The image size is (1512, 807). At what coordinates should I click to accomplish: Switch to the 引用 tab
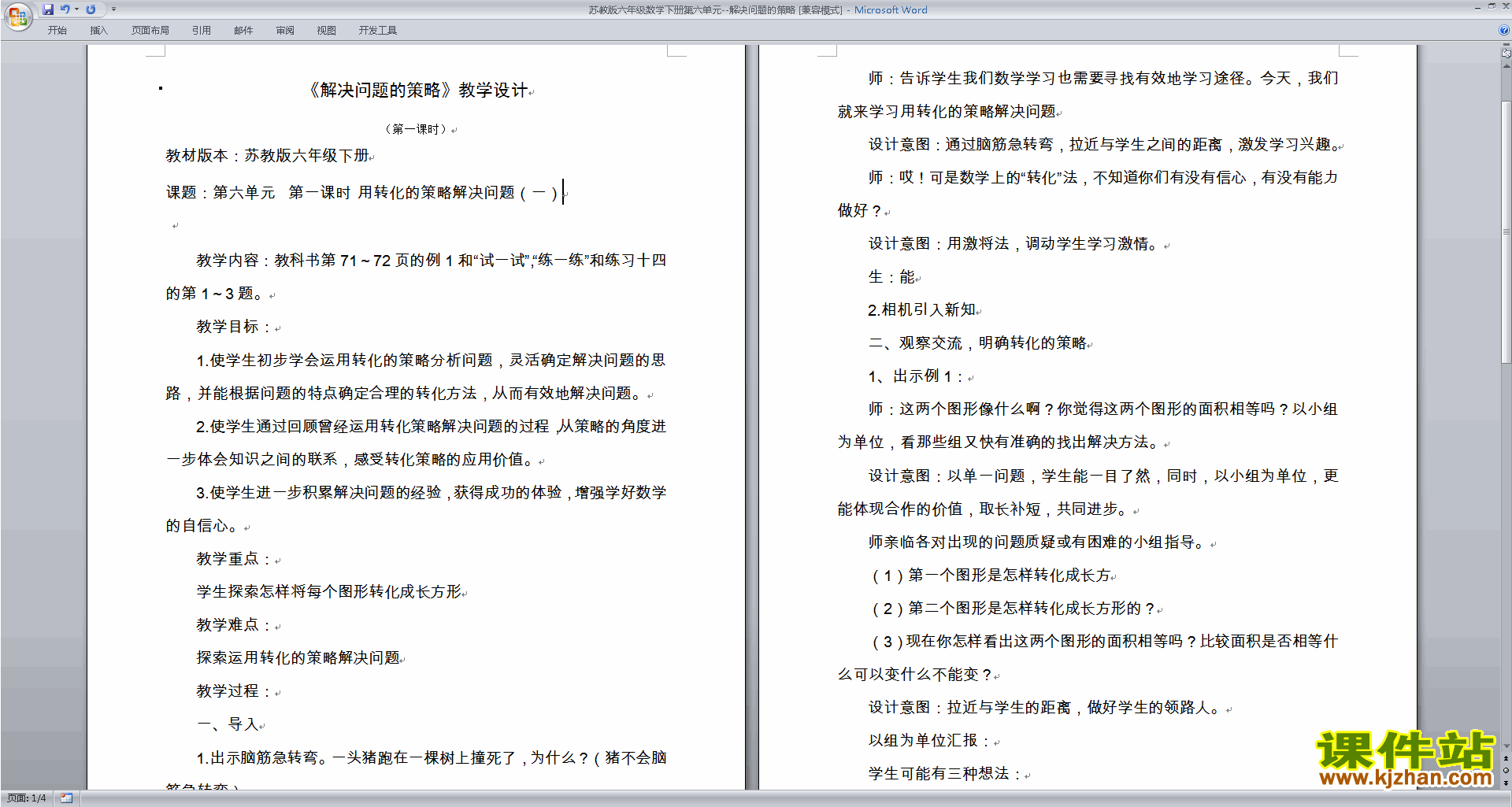(202, 31)
